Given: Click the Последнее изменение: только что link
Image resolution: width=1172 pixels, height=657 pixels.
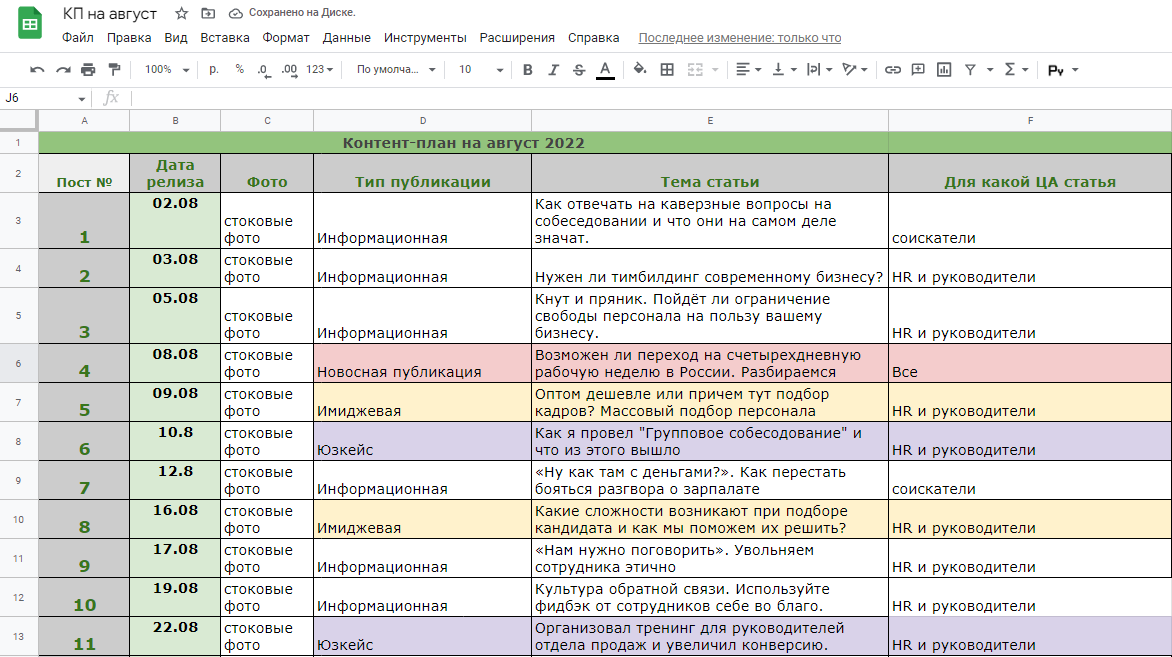Looking at the screenshot, I should coord(739,37).
